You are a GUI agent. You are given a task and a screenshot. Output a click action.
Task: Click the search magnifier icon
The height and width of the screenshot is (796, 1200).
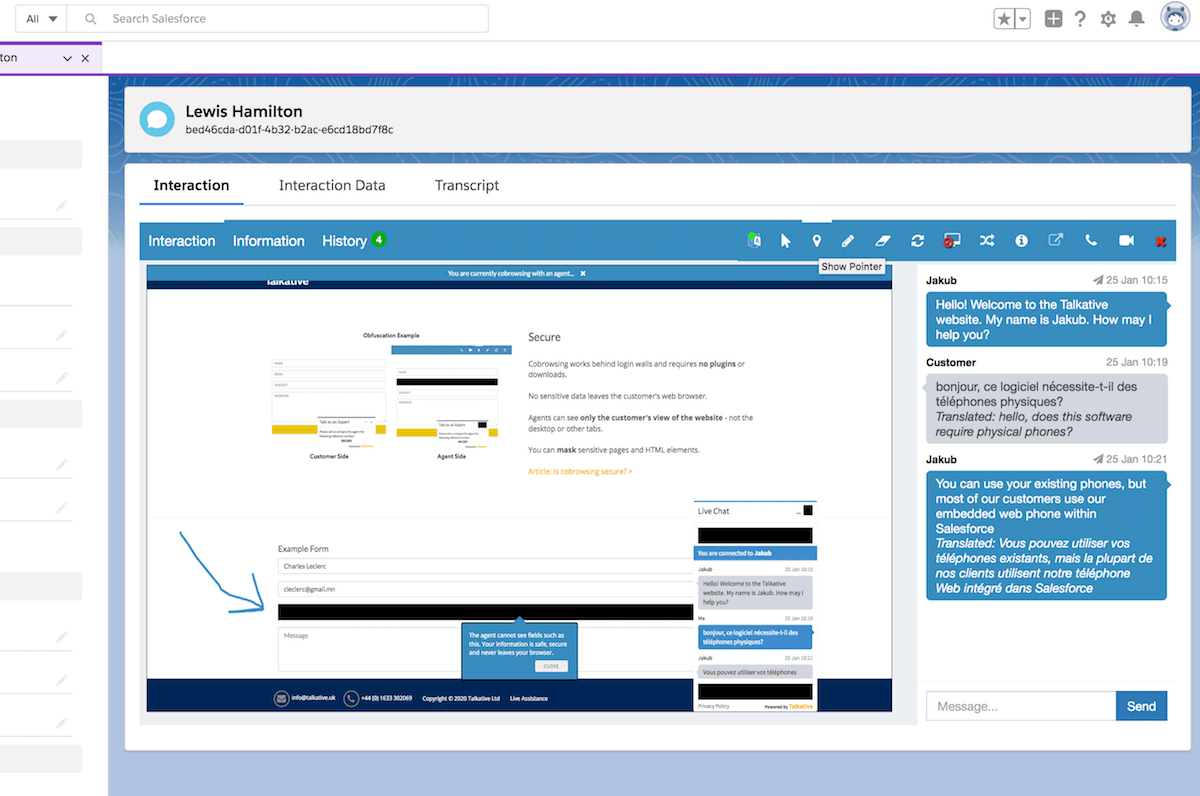tap(91, 19)
